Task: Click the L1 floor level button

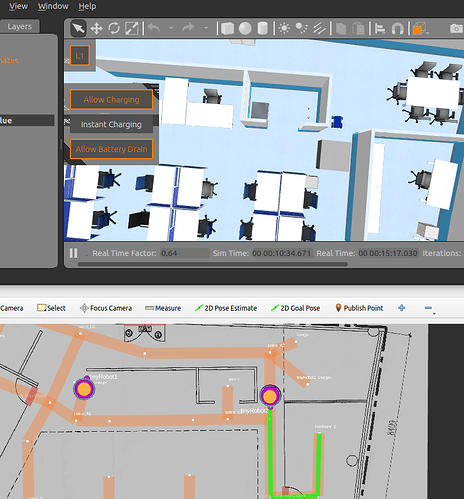Action: 80,55
